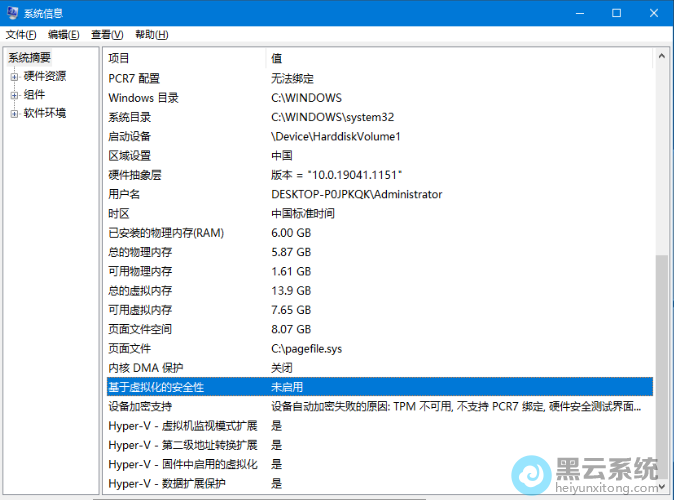Expand the 组件 tree node
The image size is (674, 500).
(x=14, y=95)
